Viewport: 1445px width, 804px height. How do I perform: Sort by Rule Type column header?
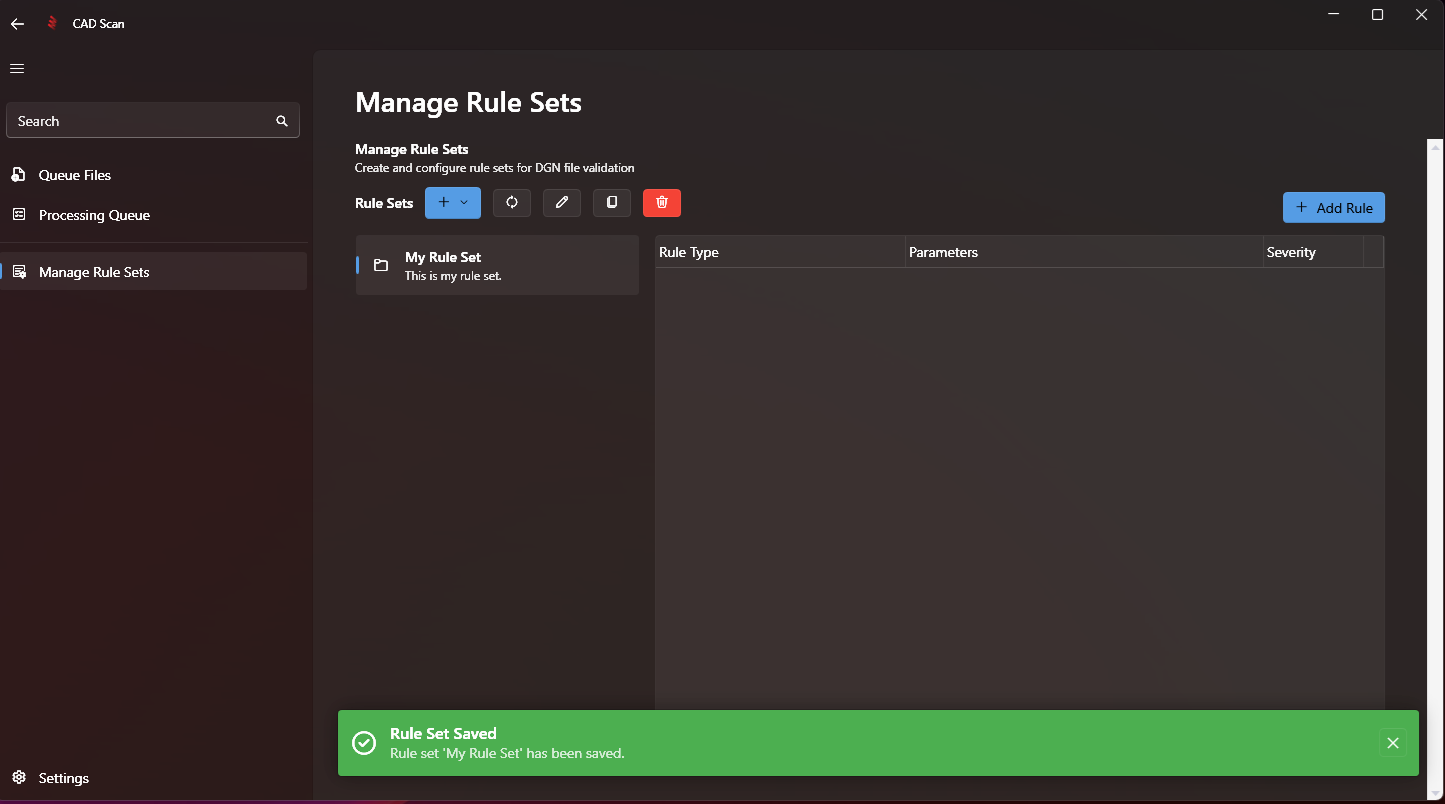point(689,252)
